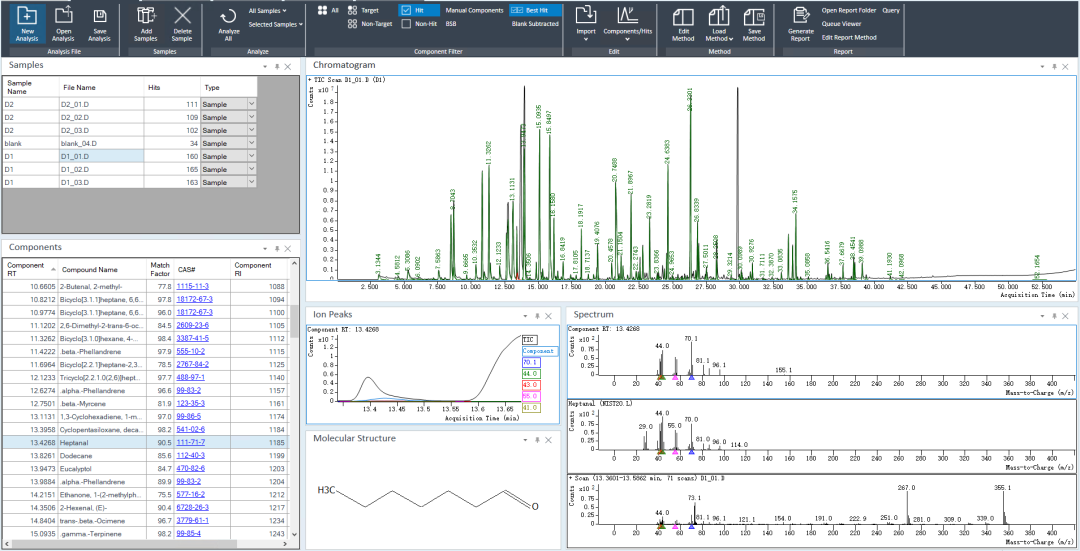Close the Samples panel

(x=288, y=66)
